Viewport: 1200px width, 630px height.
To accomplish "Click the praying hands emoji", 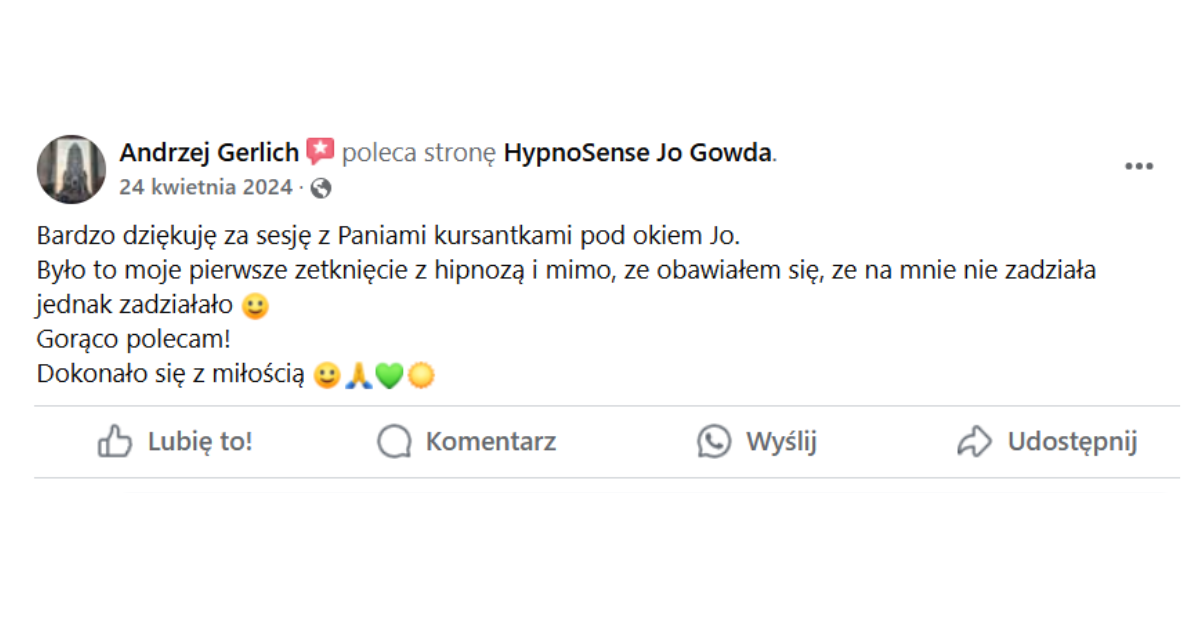I will tap(358, 376).
